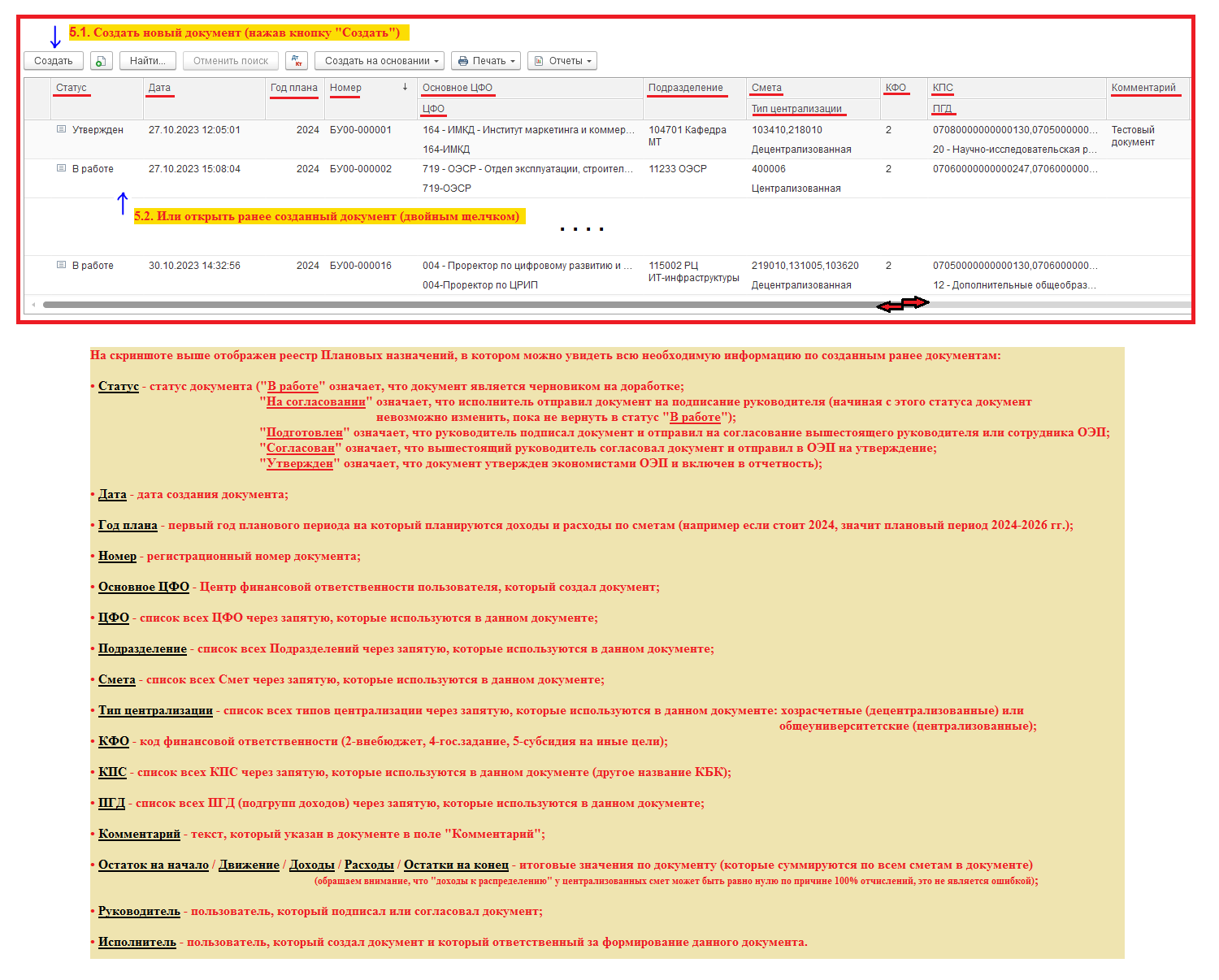The image size is (1219, 980).
Task: Click the Комментарий column header
Action: click(x=1143, y=88)
